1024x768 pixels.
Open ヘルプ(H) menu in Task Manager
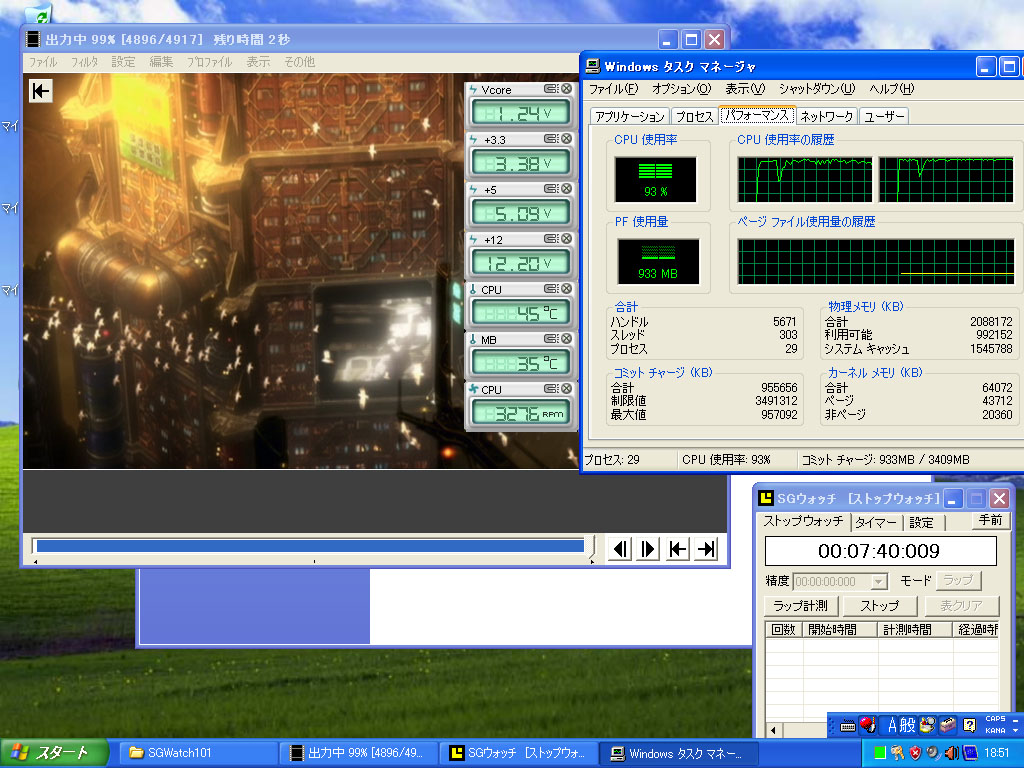(x=891, y=89)
